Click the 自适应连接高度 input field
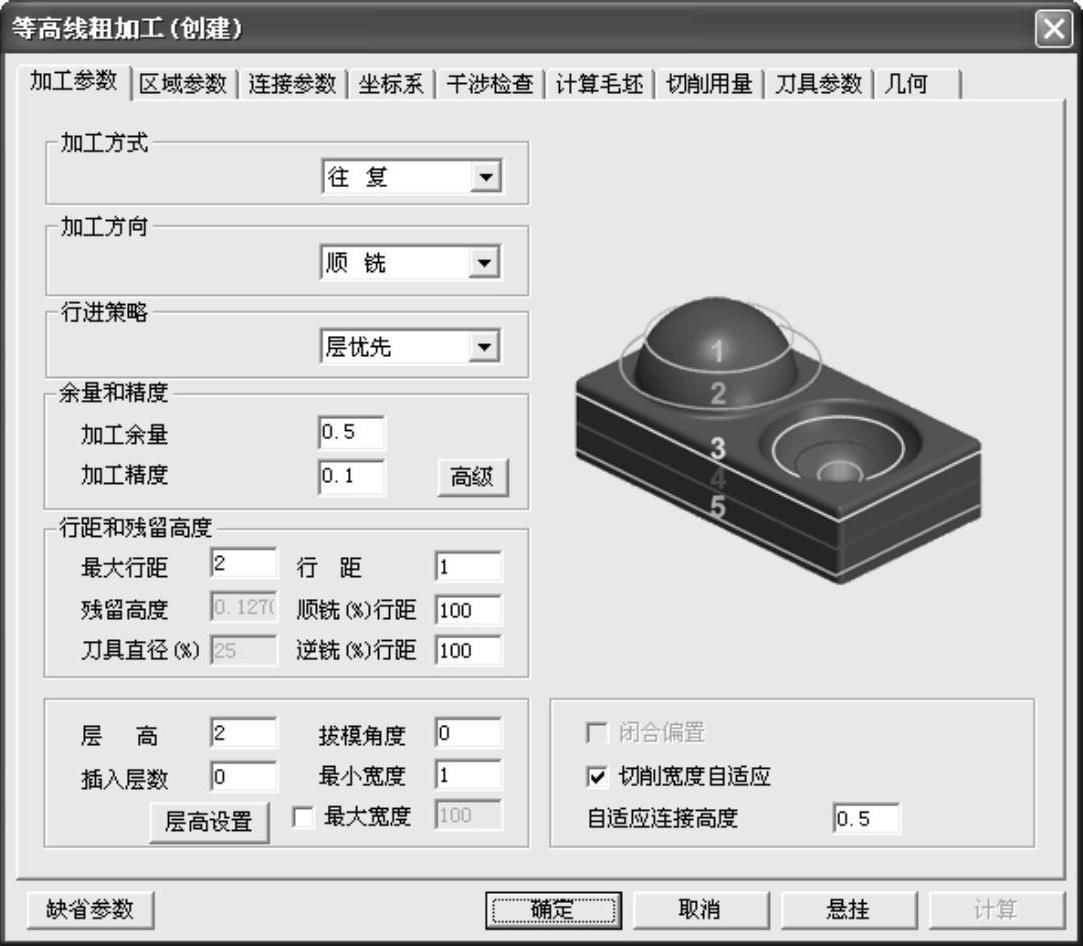1083x946 pixels. pyautogui.click(x=866, y=819)
